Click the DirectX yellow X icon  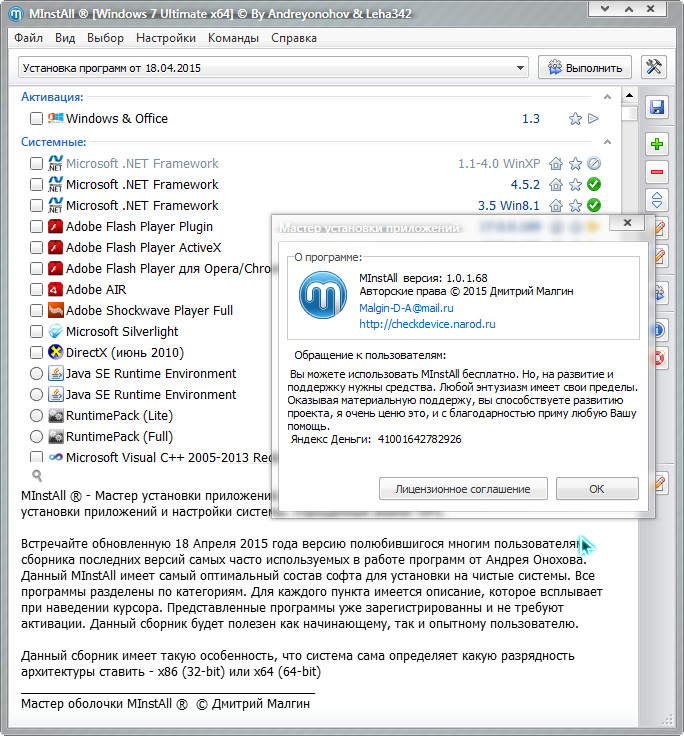(55, 352)
